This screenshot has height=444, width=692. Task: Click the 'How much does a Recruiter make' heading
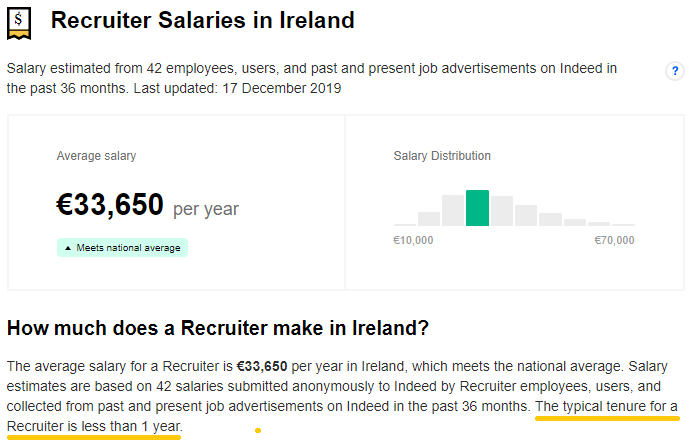coord(218,328)
